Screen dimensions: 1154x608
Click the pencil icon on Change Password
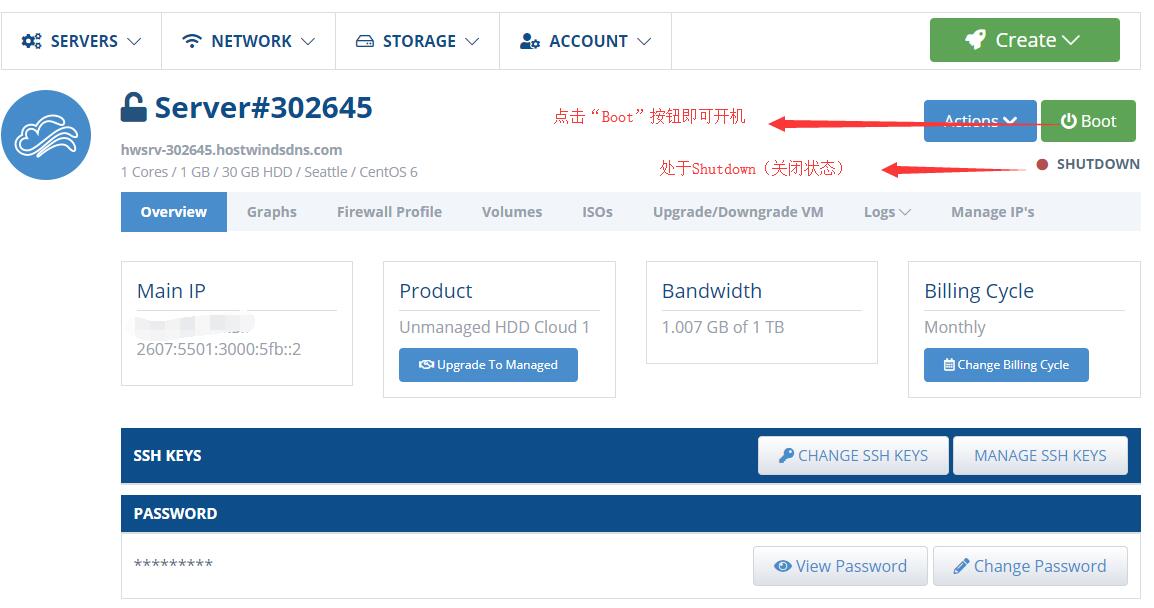coord(963,566)
